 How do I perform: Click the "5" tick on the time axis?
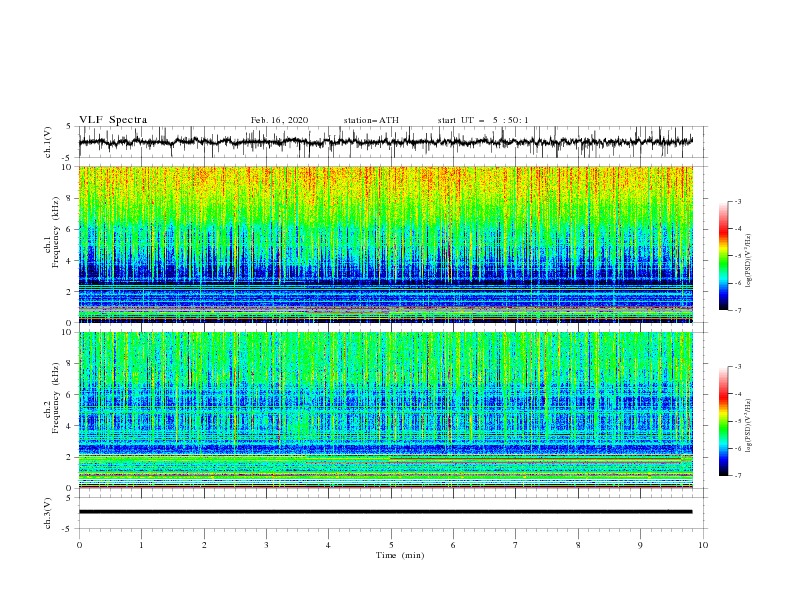click(391, 545)
